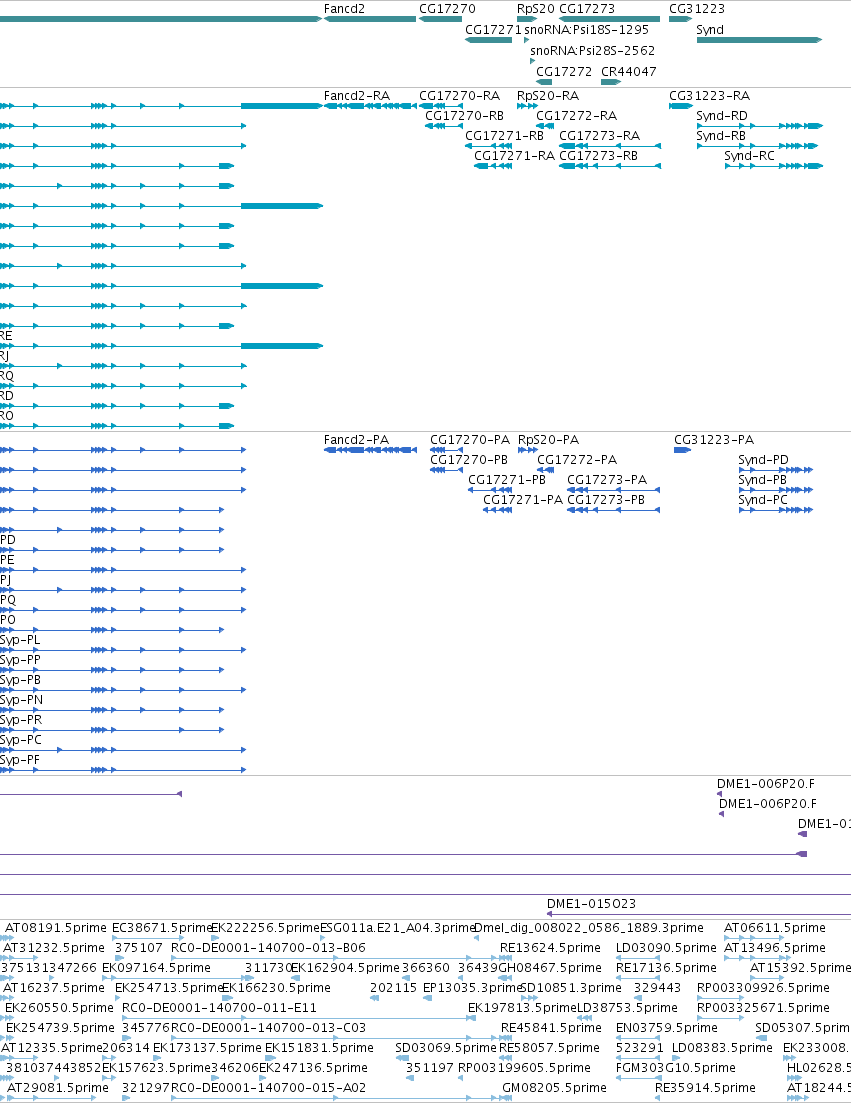Click the Fancd2 gene label
Viewport: 851px width, 1103px height.
tap(344, 9)
